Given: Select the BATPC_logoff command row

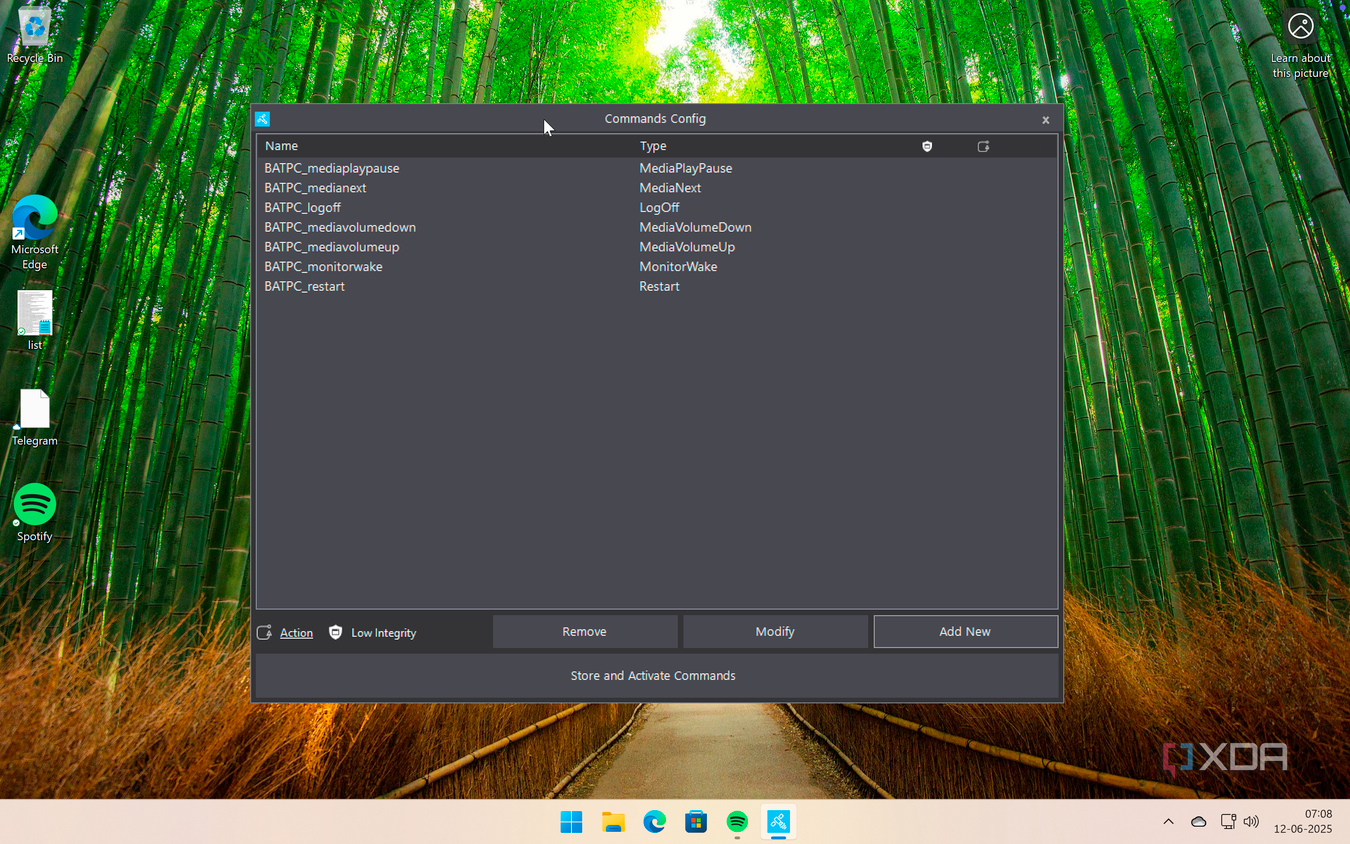Looking at the screenshot, I should 657,208.
